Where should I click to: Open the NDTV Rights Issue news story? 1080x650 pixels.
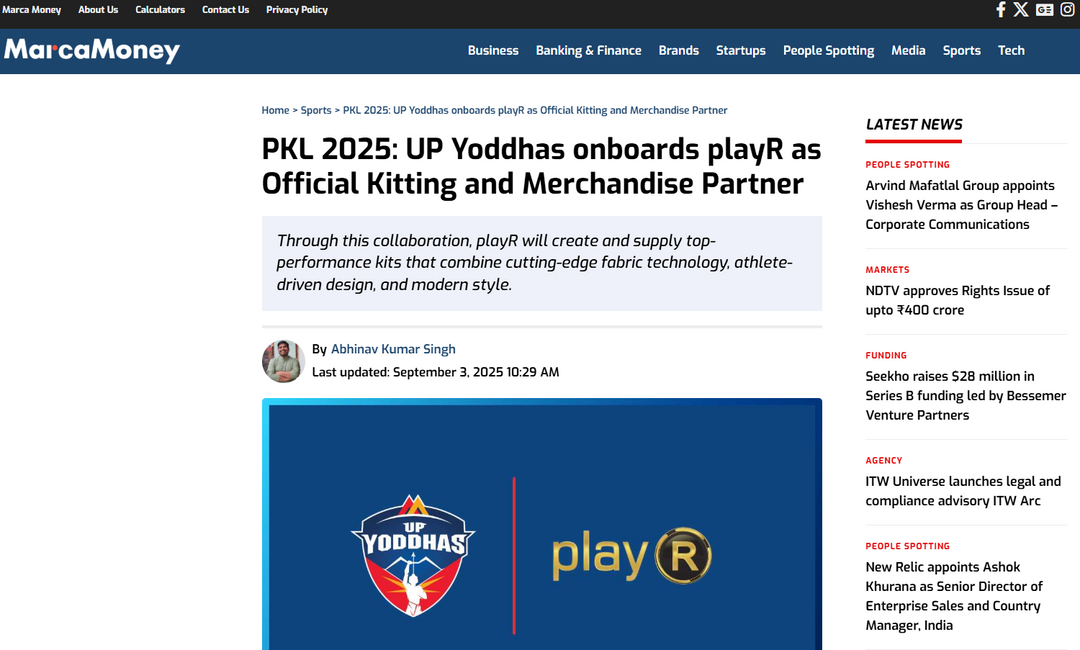coord(957,300)
